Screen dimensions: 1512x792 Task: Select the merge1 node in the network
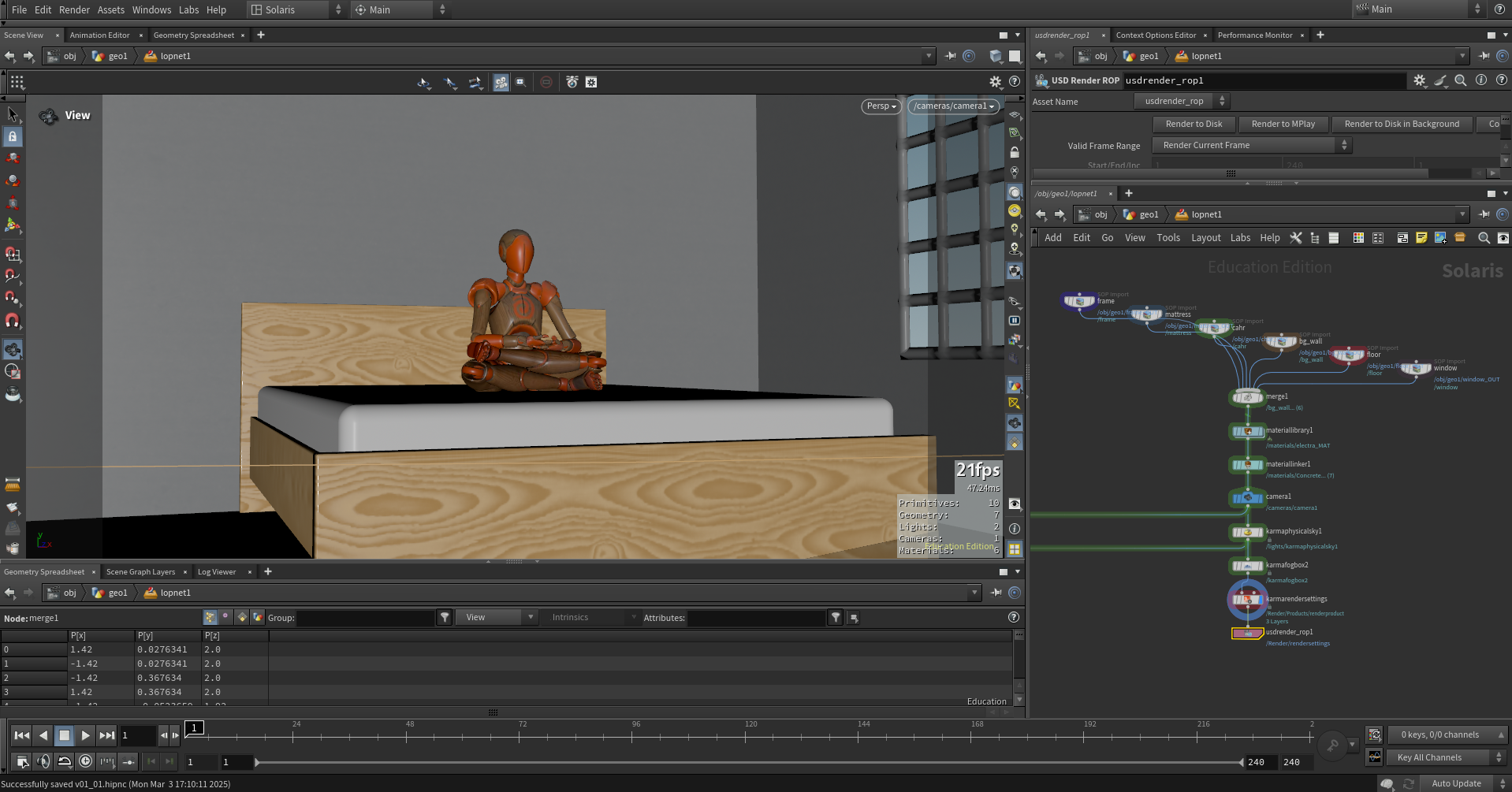pos(1247,397)
